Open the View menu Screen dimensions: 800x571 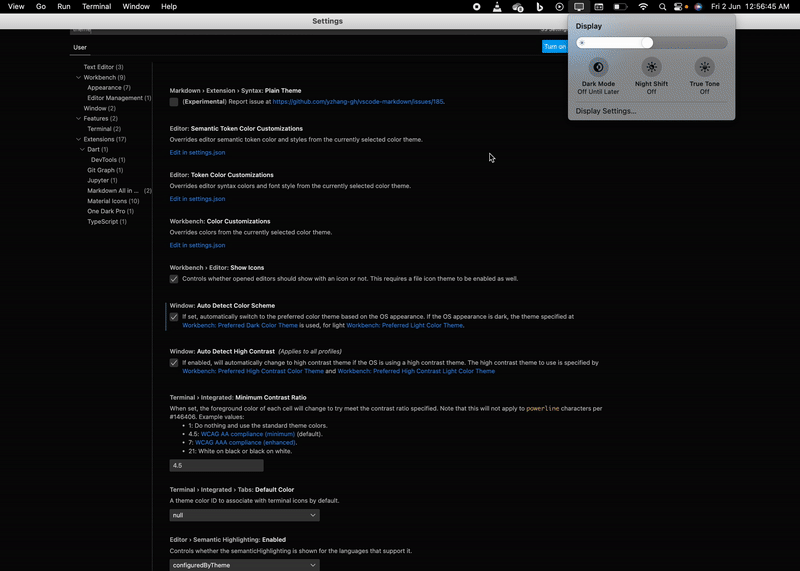(16, 7)
